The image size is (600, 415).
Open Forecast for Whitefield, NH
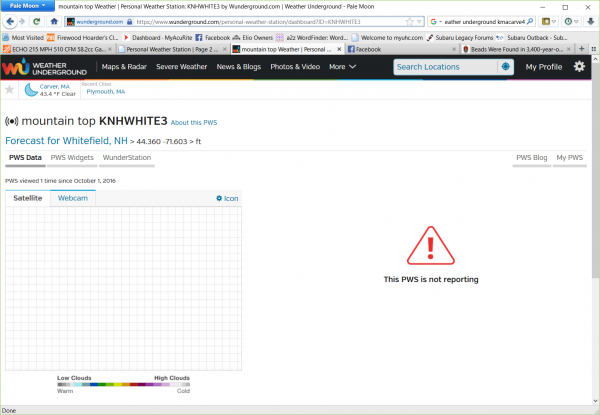pos(66,141)
